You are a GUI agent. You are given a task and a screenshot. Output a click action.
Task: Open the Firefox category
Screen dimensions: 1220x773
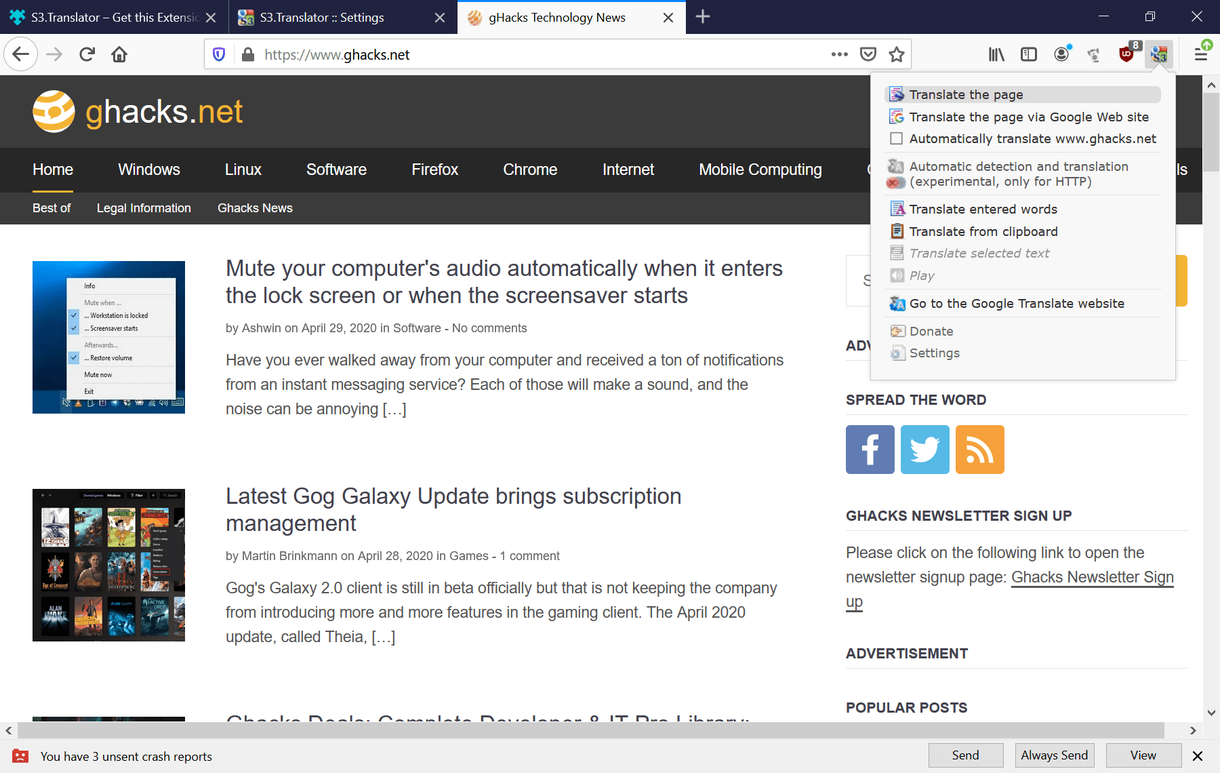tap(435, 170)
